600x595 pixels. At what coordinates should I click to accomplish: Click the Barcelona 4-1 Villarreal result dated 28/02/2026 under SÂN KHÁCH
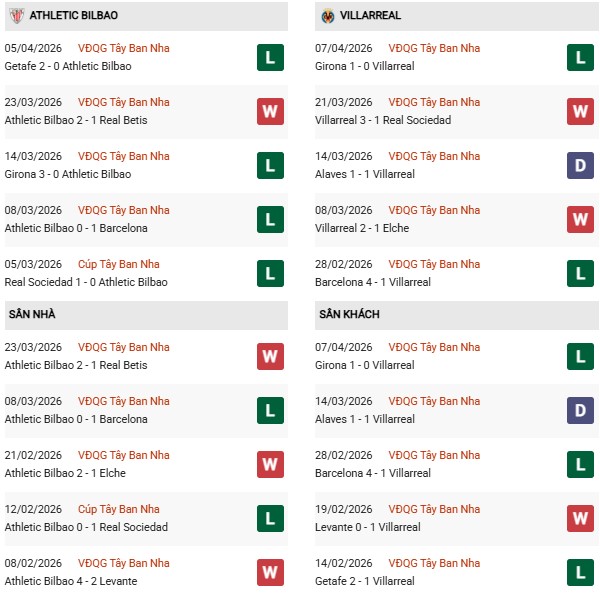(375, 473)
